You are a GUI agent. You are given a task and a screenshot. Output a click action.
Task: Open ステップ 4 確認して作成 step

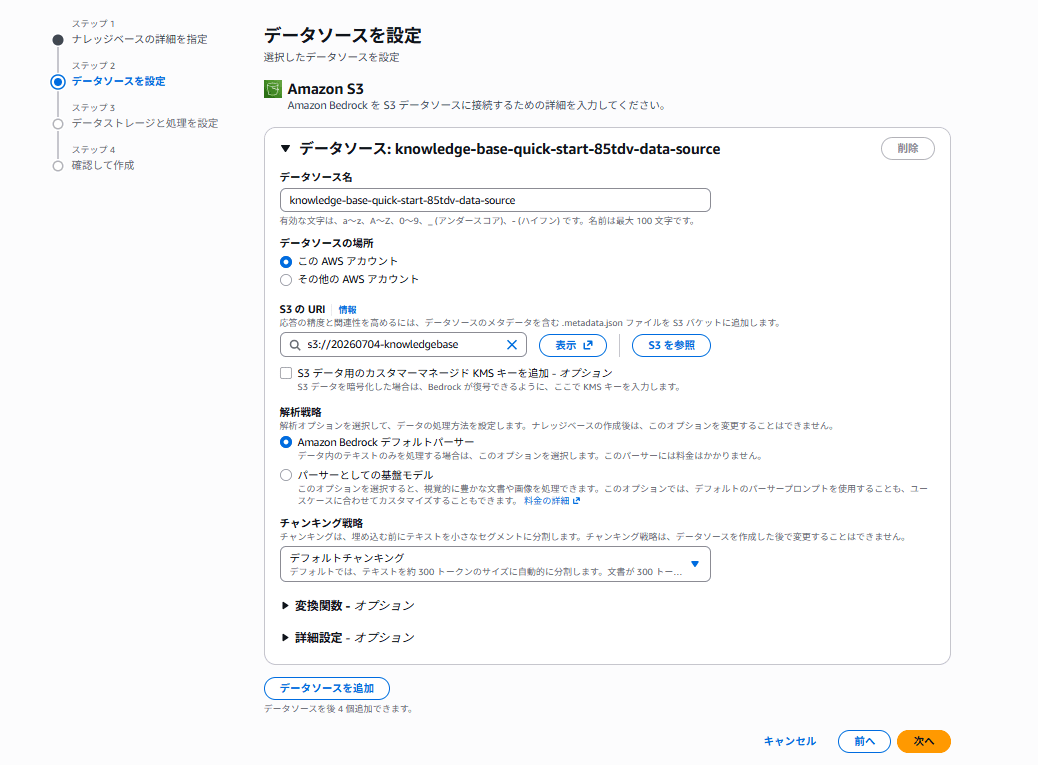(103, 165)
